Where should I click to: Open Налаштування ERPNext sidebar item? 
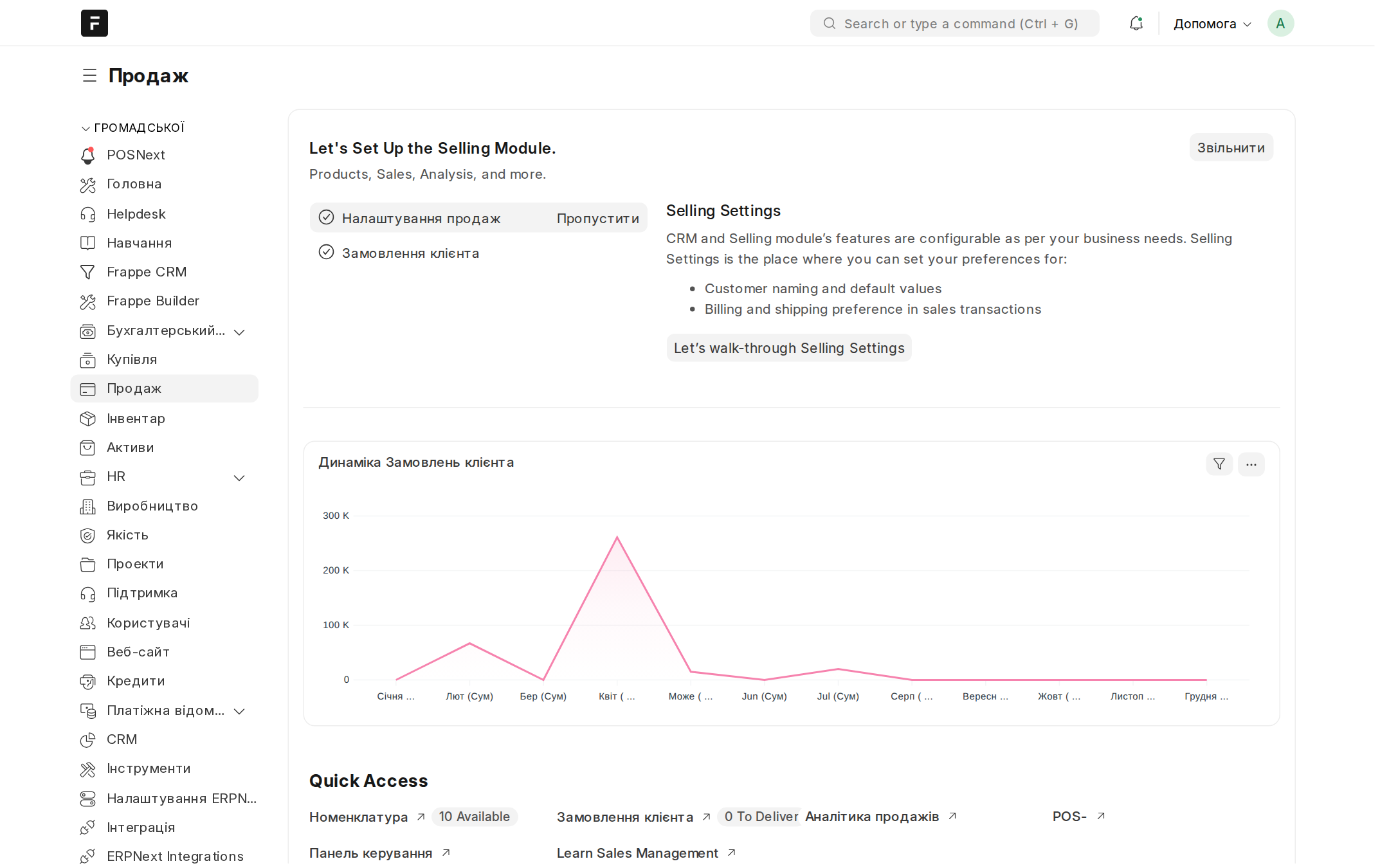click(x=165, y=799)
